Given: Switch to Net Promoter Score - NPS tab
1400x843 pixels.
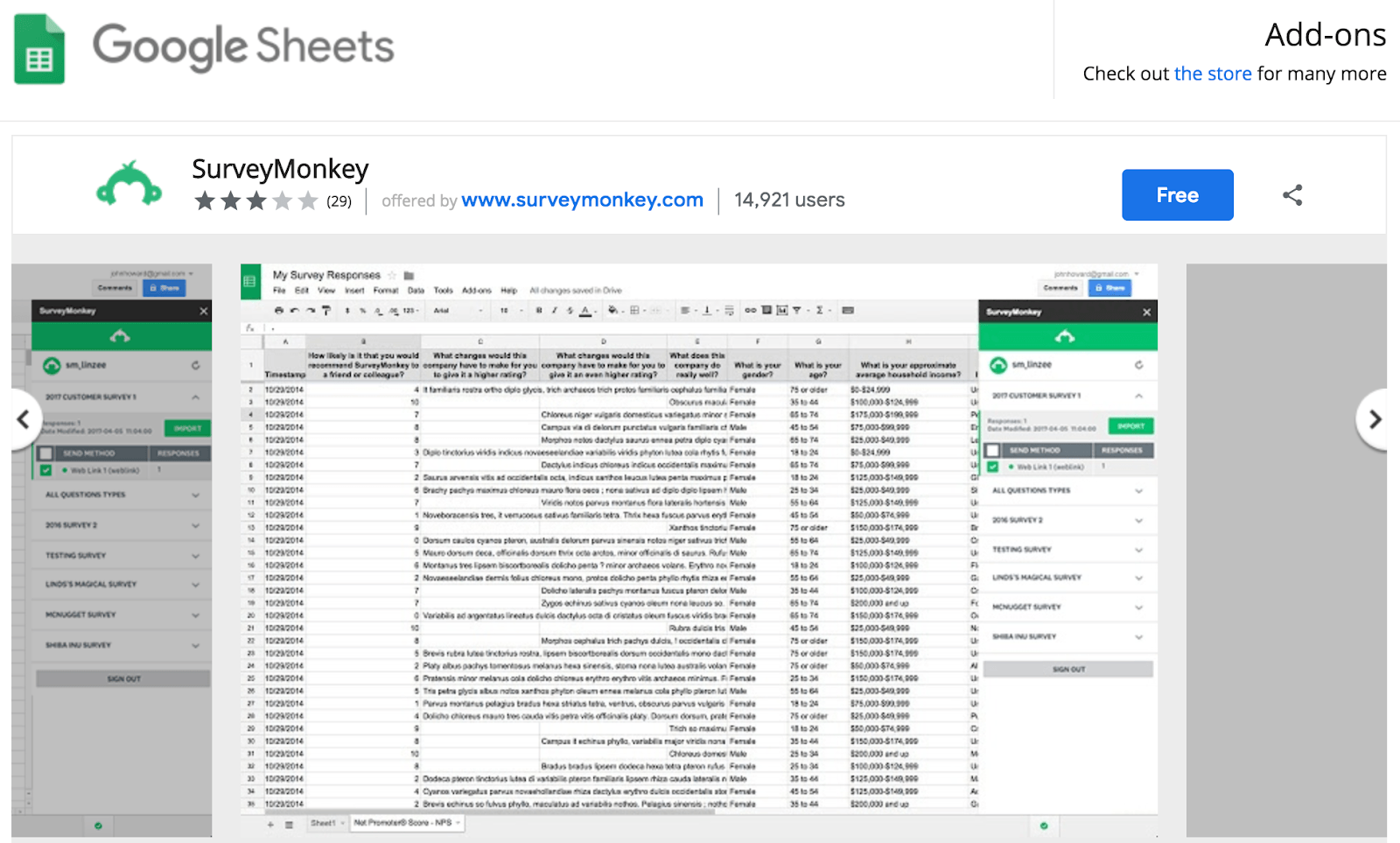Looking at the screenshot, I should 406,823.
